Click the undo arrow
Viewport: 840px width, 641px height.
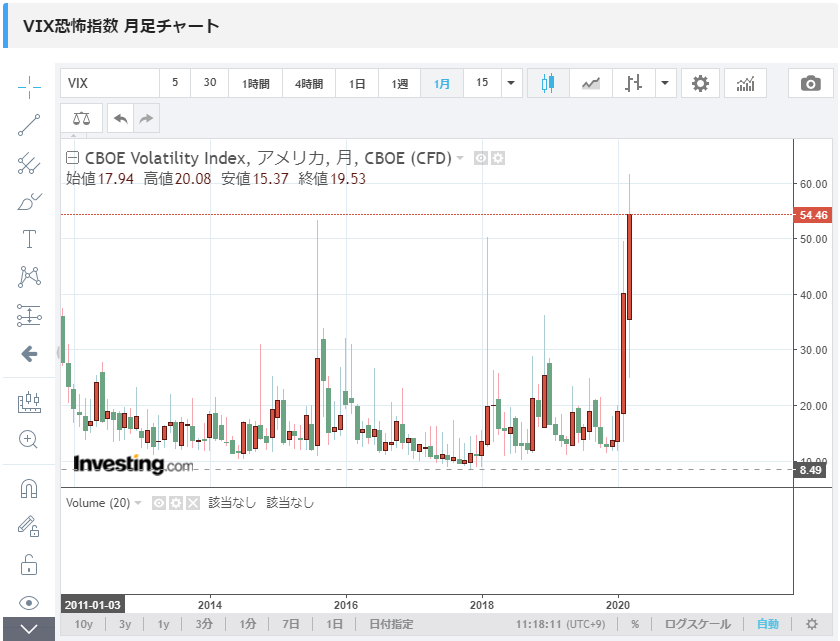(121, 118)
